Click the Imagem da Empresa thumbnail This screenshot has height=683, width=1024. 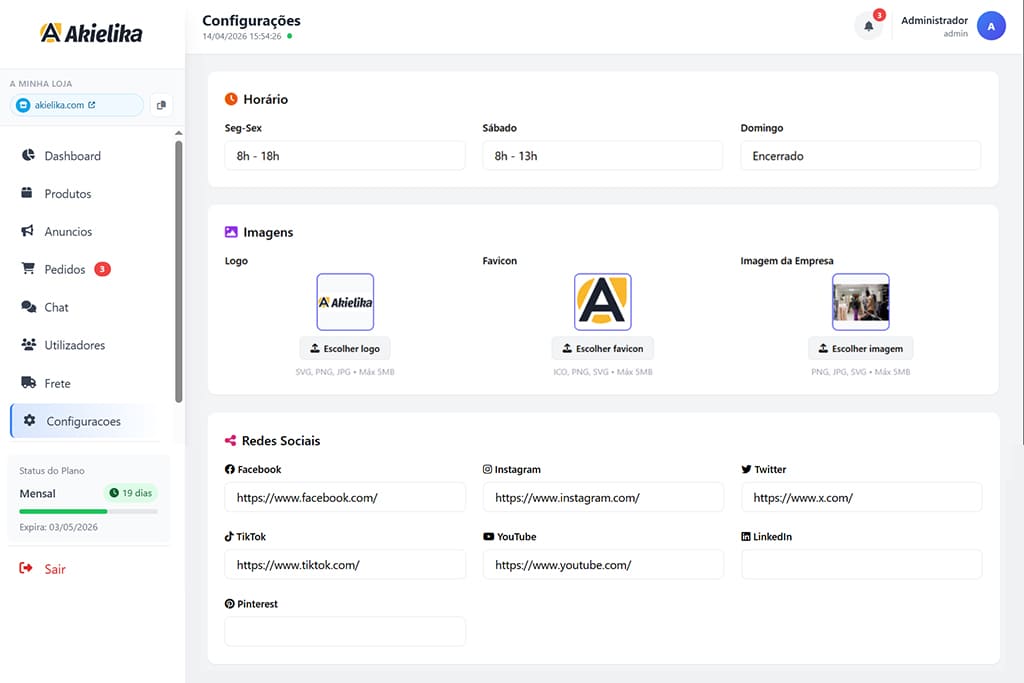click(860, 302)
